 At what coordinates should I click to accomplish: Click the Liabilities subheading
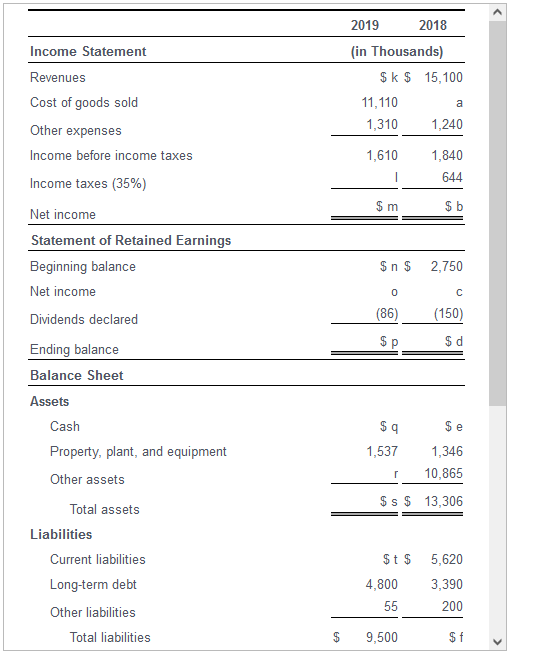click(x=61, y=534)
